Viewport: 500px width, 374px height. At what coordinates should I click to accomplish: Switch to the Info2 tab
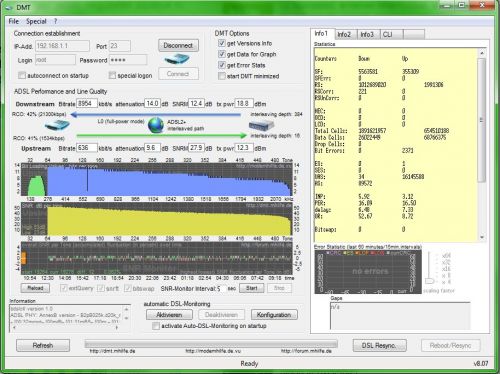coord(344,35)
